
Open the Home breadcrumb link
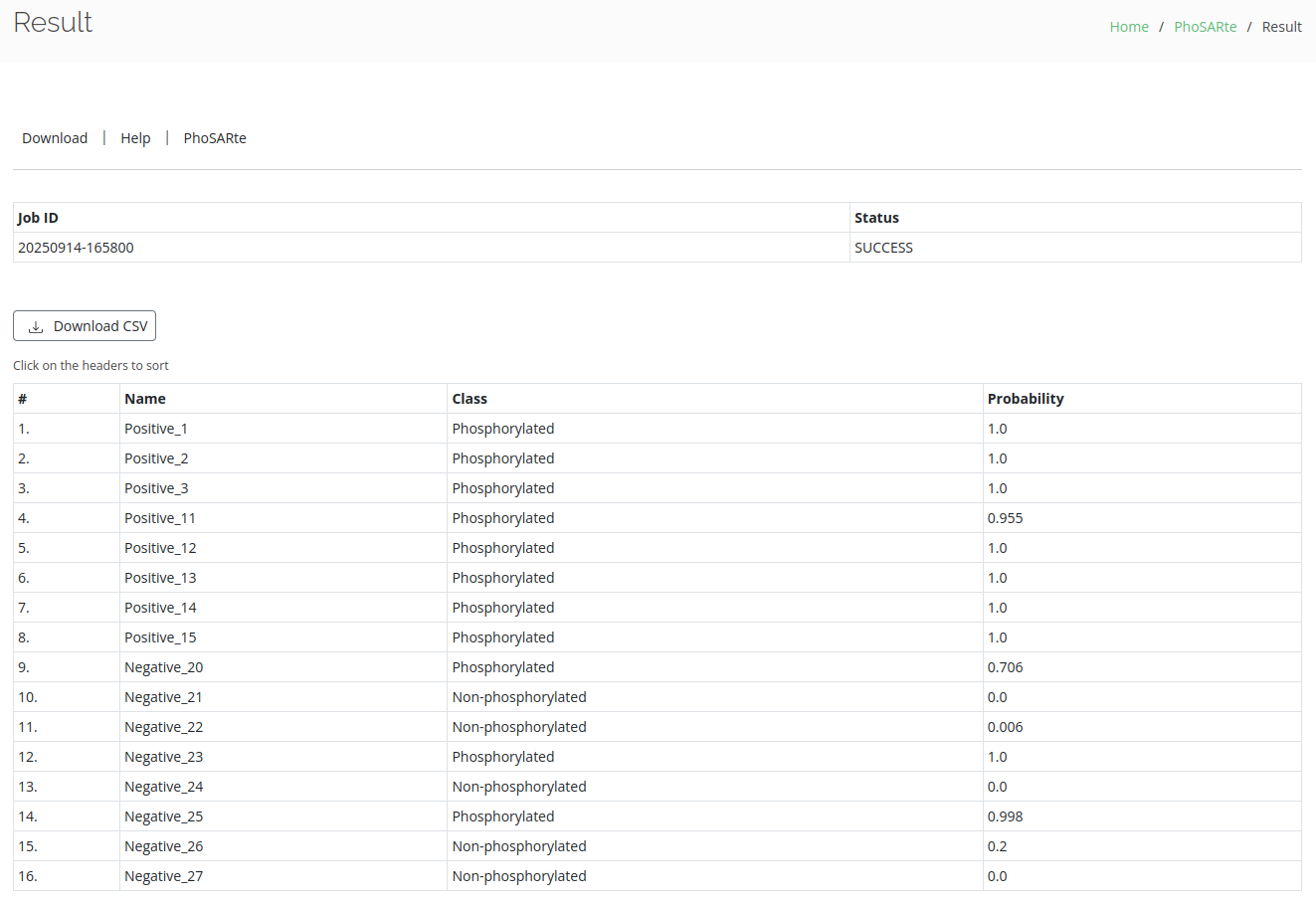[1129, 27]
